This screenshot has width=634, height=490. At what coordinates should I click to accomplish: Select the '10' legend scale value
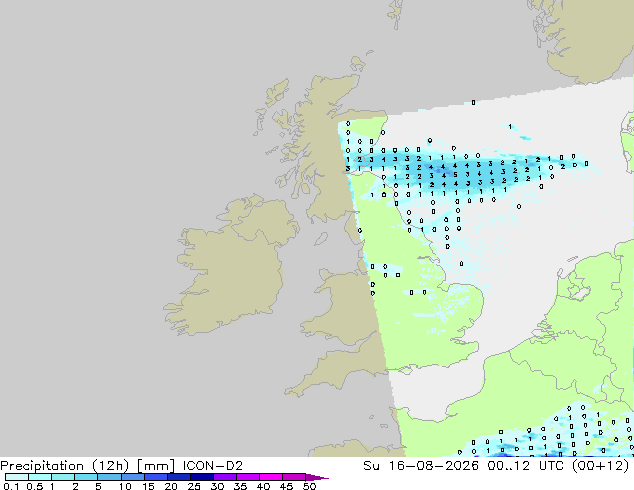125,486
